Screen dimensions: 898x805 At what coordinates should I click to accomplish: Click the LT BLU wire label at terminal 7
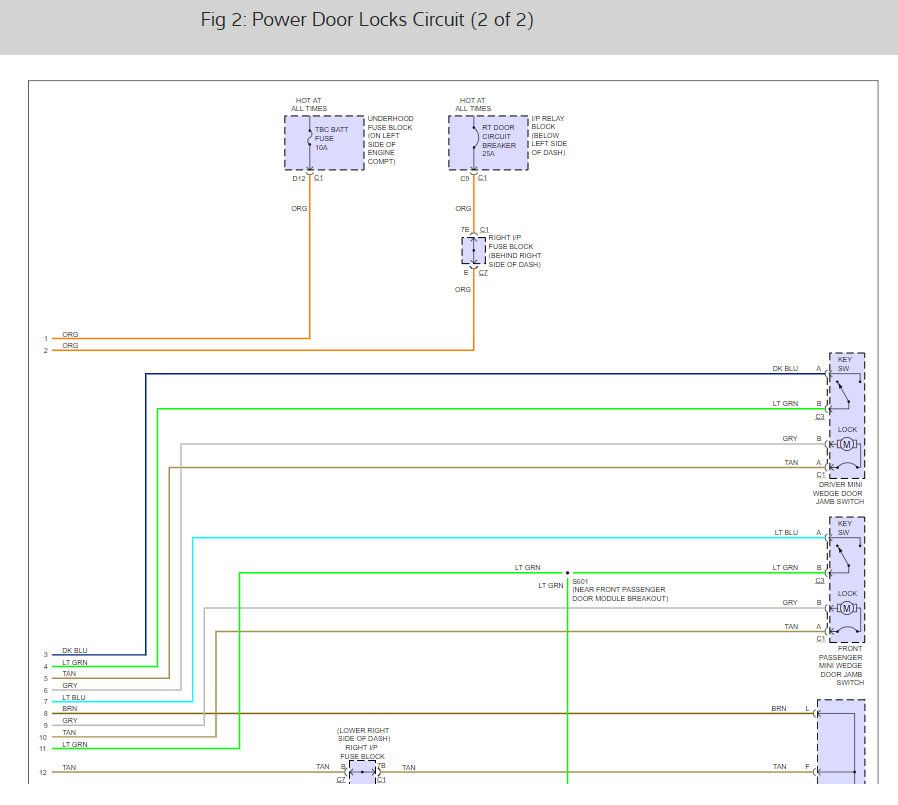[x=74, y=698]
